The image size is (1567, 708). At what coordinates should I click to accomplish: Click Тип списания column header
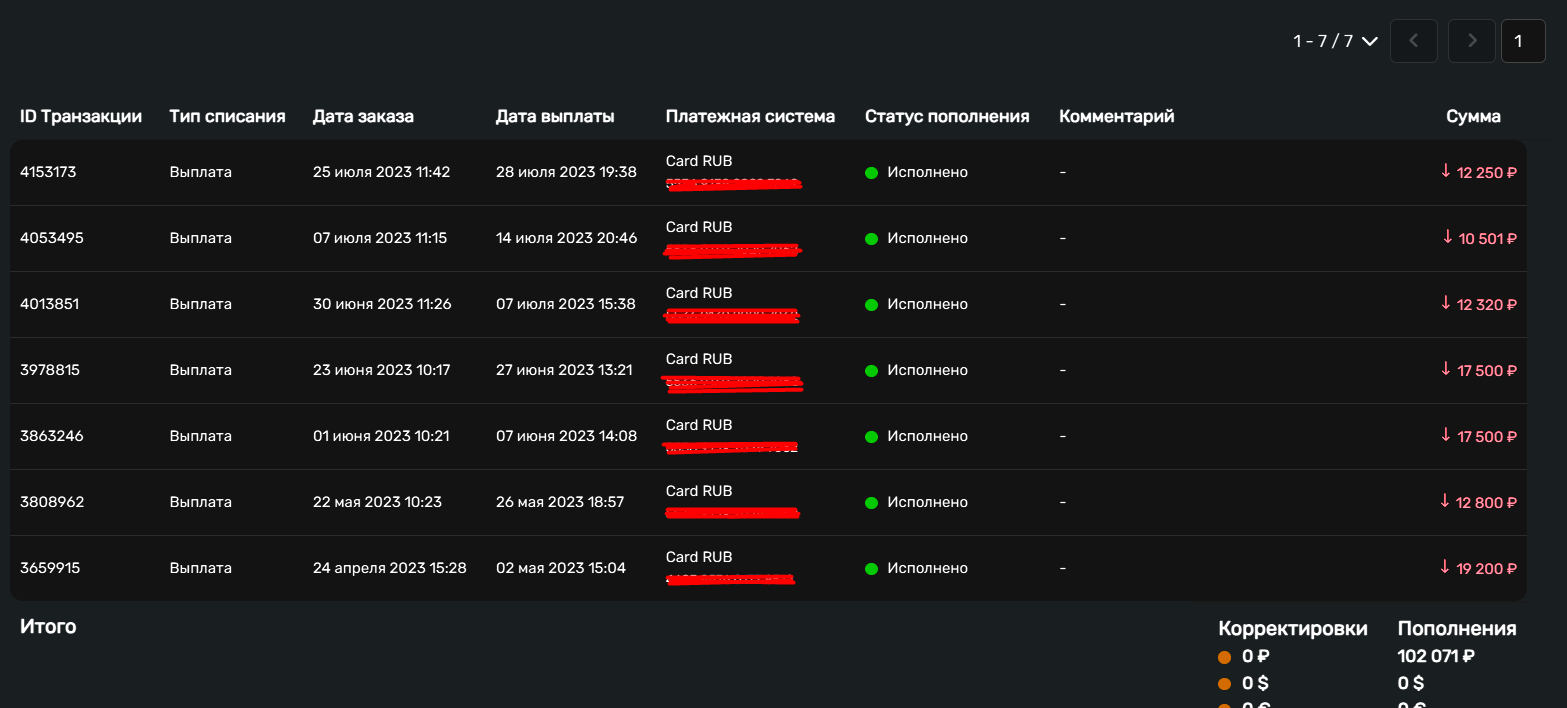tap(227, 116)
